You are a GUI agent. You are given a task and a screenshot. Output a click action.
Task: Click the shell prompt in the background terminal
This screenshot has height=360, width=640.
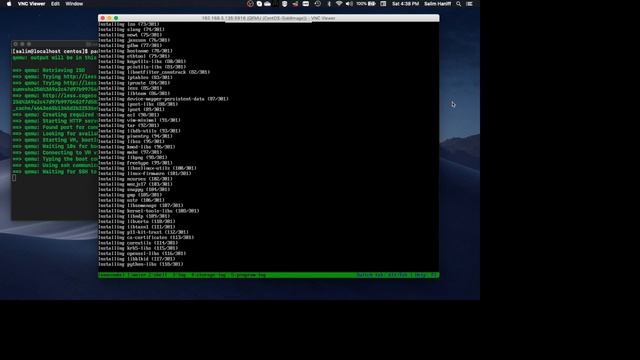tap(50, 51)
